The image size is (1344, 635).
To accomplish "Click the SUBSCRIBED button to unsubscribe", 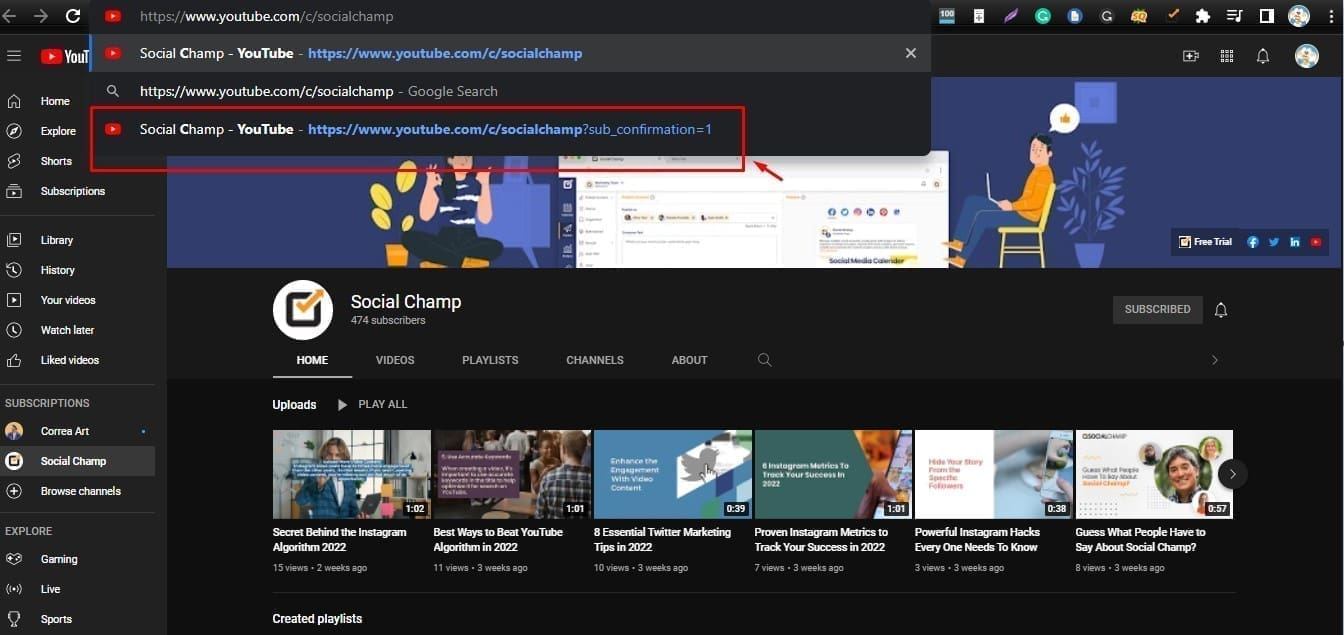I will coord(1157,310).
